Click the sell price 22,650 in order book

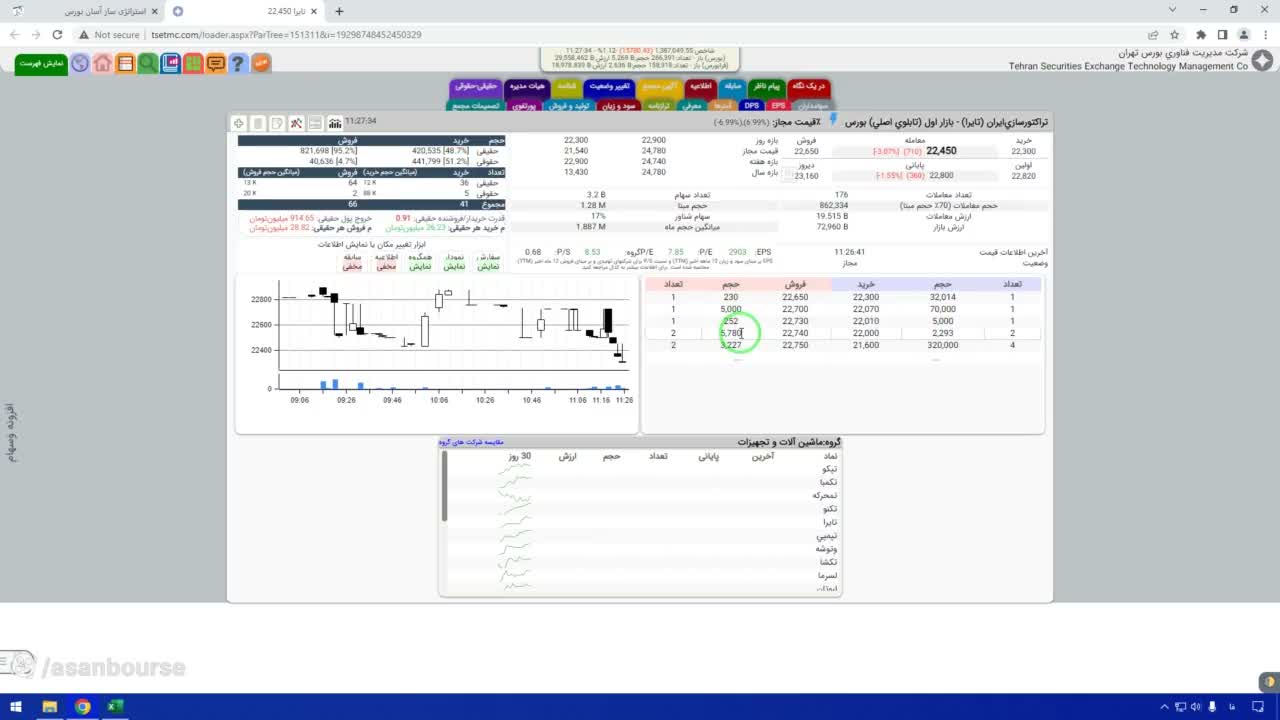(796, 297)
